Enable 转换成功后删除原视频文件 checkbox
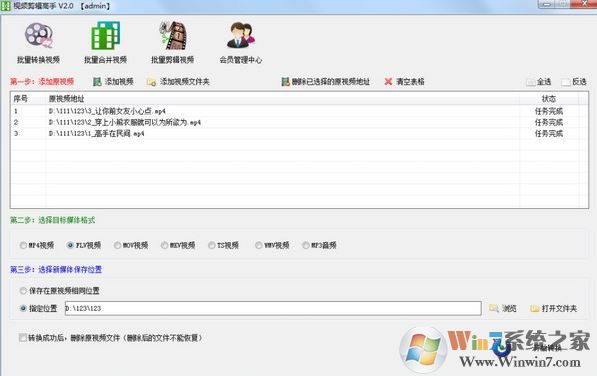This screenshot has height=376, width=597. pos(23,338)
